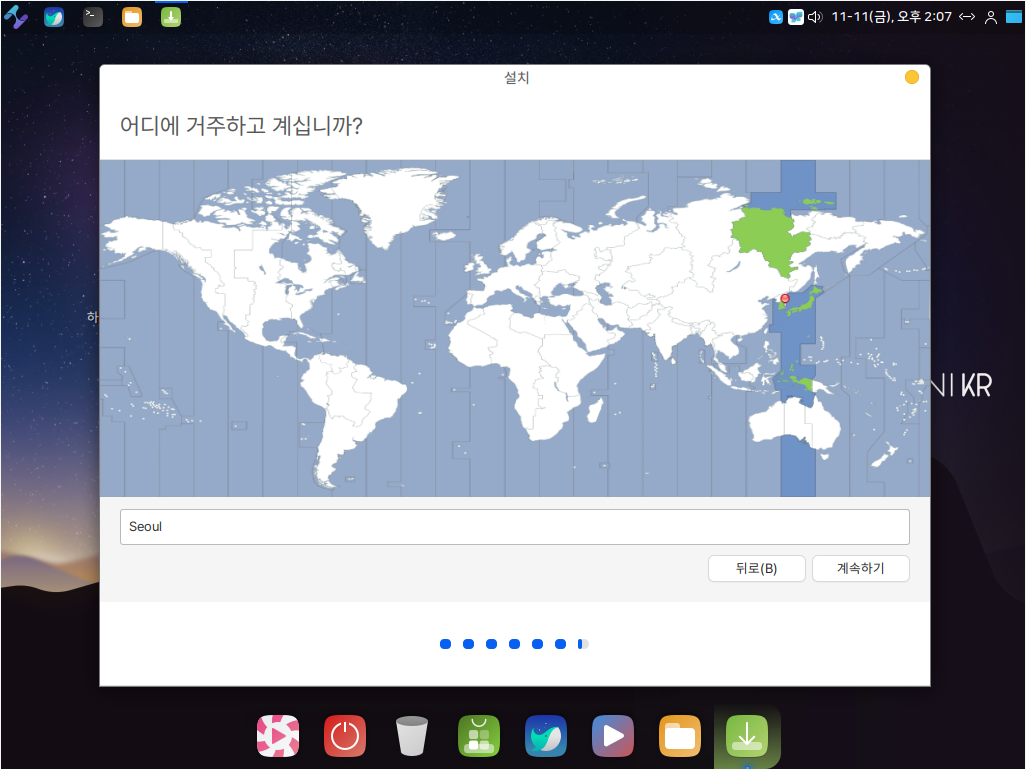Image resolution: width=1026 pixels, height=769 pixels.
Task: Open the yellow folder in top panel
Action: pyautogui.click(x=132, y=16)
